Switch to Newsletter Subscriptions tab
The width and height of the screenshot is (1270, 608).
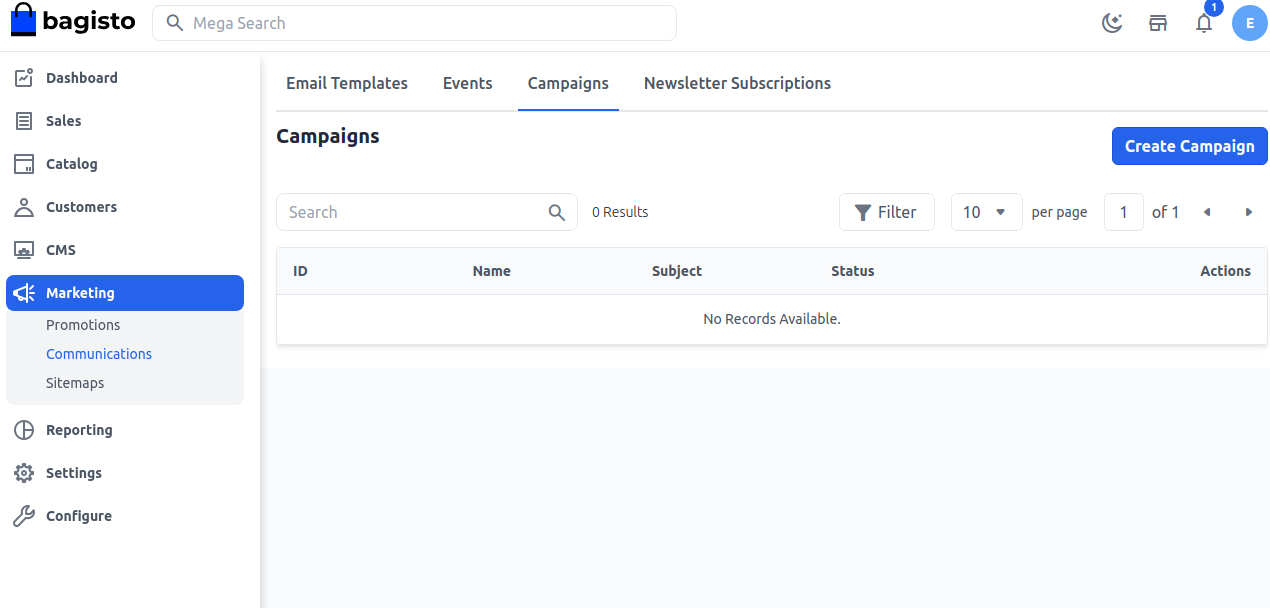click(737, 83)
